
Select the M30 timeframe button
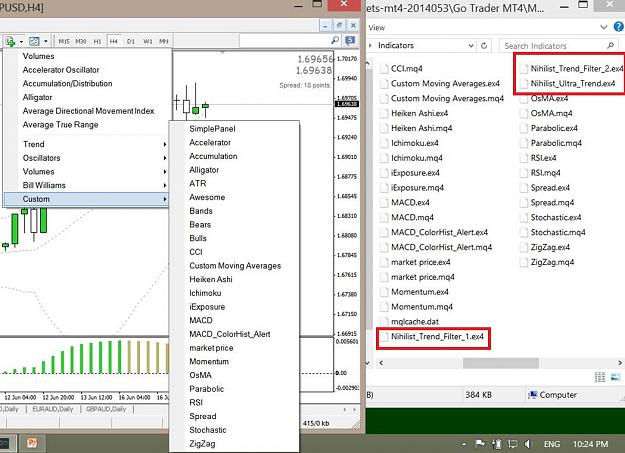click(x=81, y=41)
